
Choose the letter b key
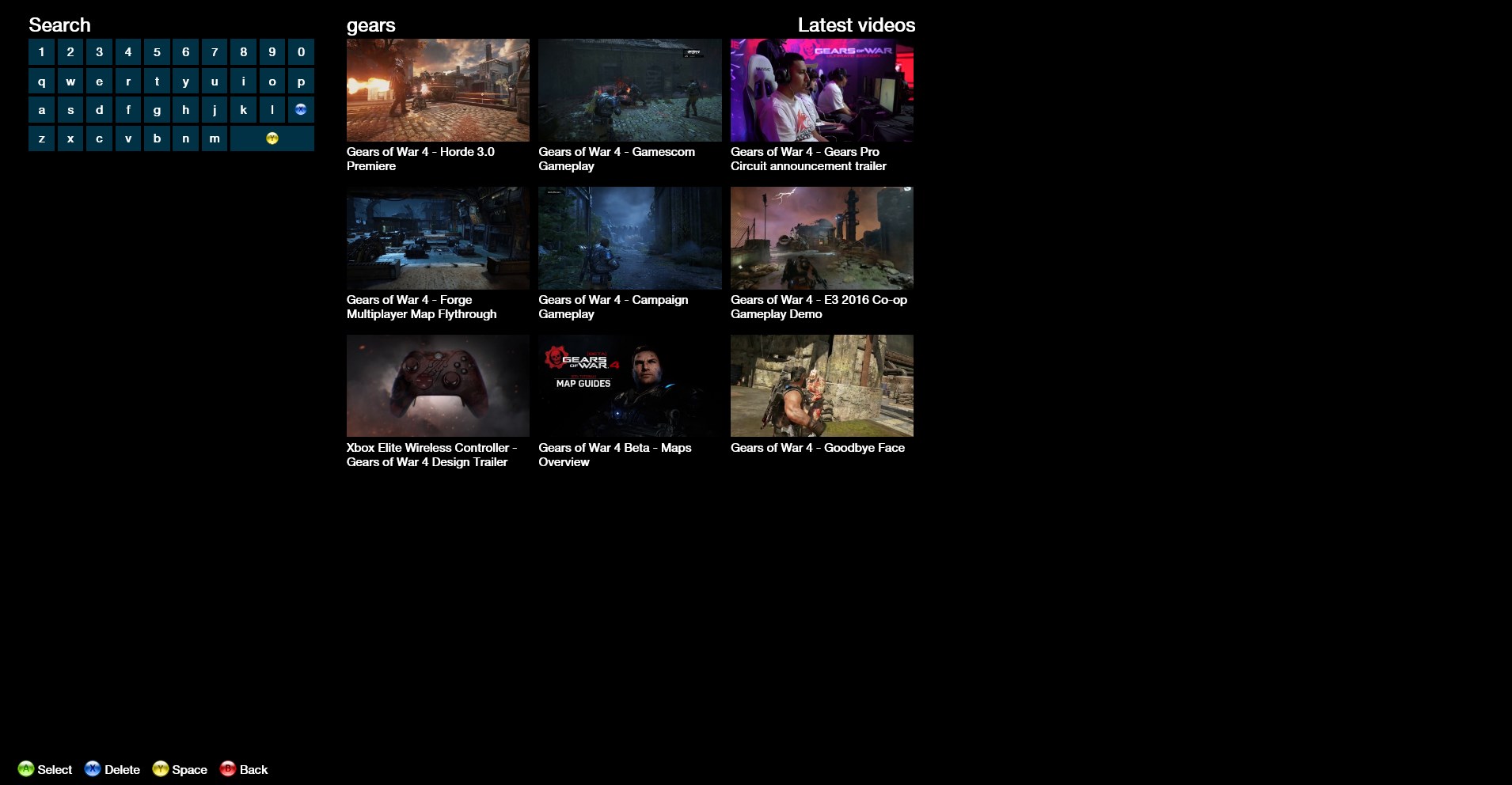coord(157,138)
